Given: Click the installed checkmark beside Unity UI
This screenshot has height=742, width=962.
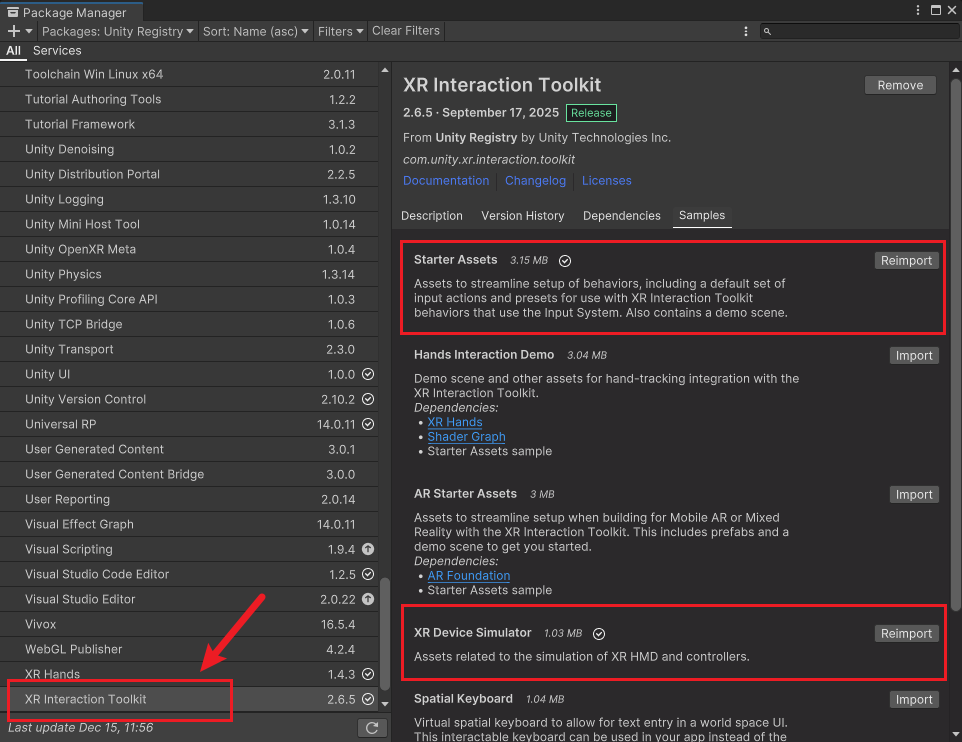Looking at the screenshot, I should coord(368,374).
